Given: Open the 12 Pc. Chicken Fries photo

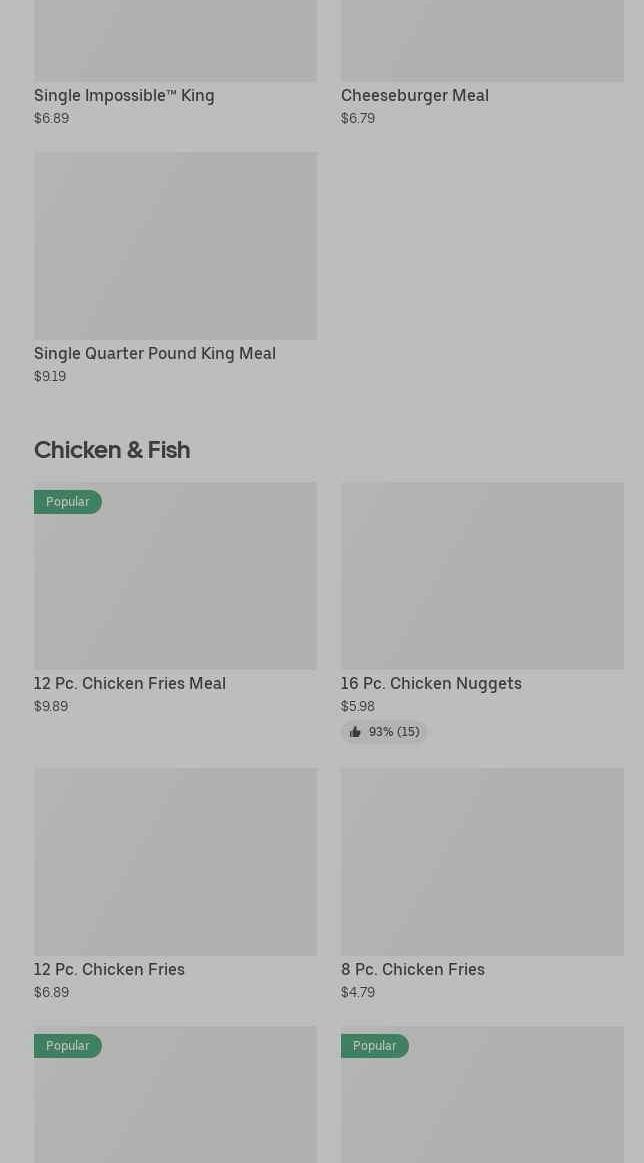Looking at the screenshot, I should tap(175, 862).
